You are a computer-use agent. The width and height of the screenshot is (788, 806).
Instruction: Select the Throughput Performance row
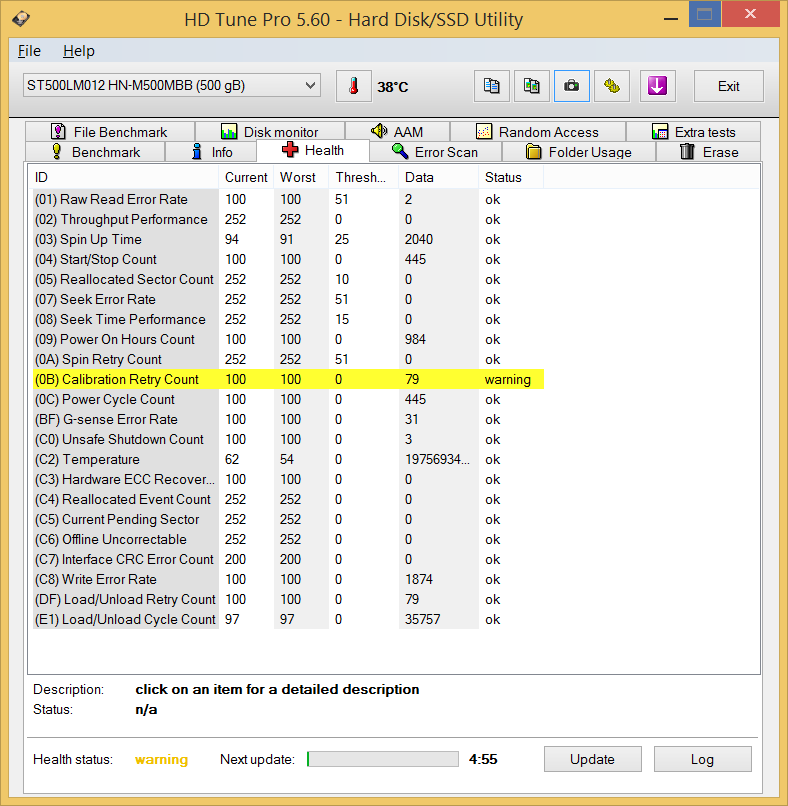click(288, 219)
